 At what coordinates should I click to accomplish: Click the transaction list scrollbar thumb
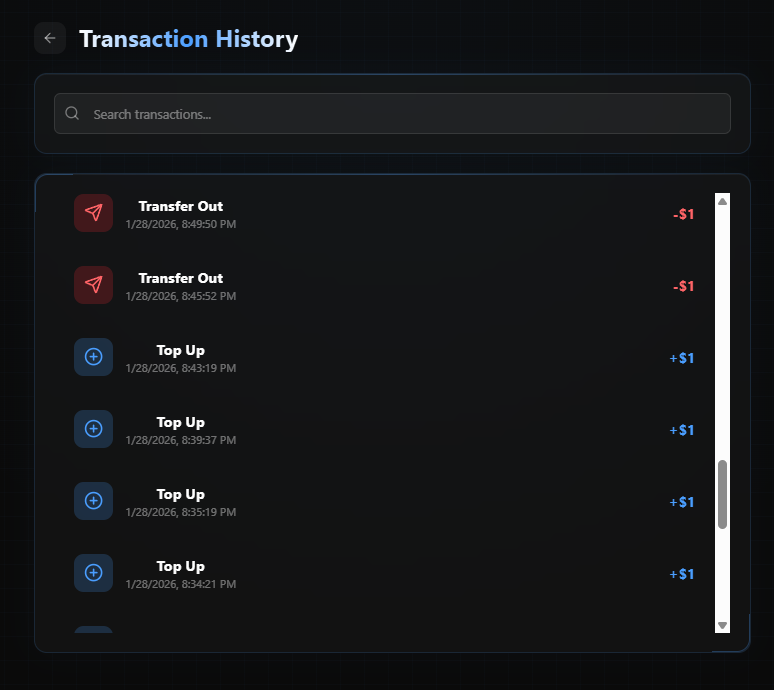pos(722,494)
